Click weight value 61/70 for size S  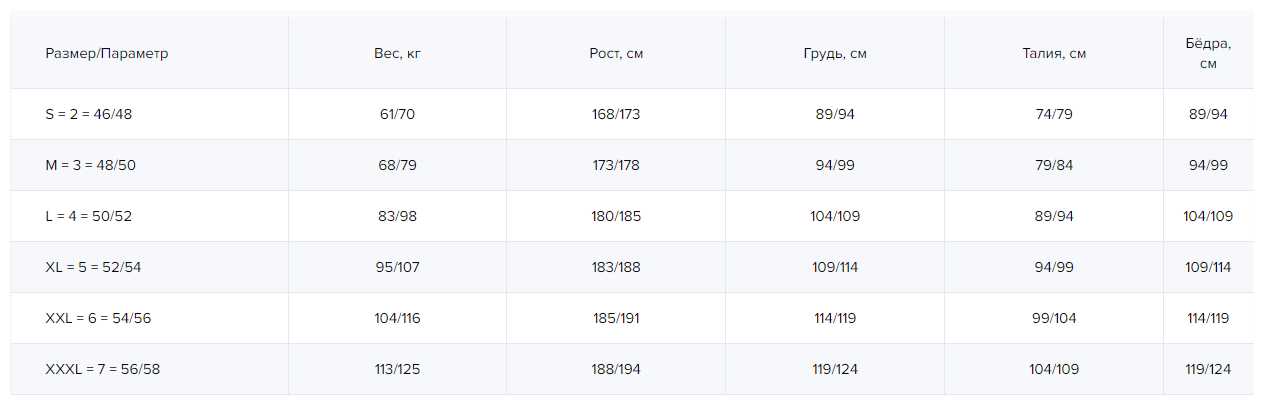pyautogui.click(x=397, y=114)
